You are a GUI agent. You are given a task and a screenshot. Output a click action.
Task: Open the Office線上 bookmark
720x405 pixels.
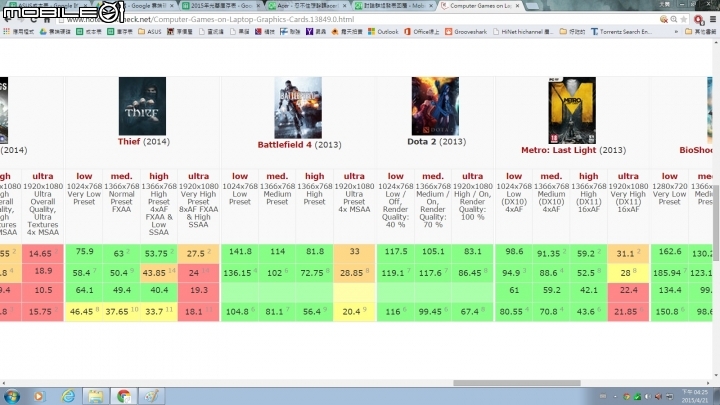[422, 32]
